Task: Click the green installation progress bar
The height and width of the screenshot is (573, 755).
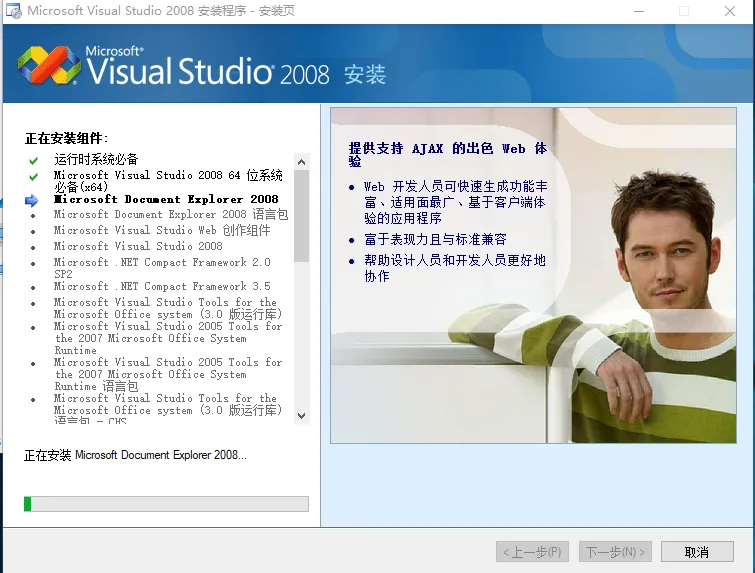Action: click(166, 504)
